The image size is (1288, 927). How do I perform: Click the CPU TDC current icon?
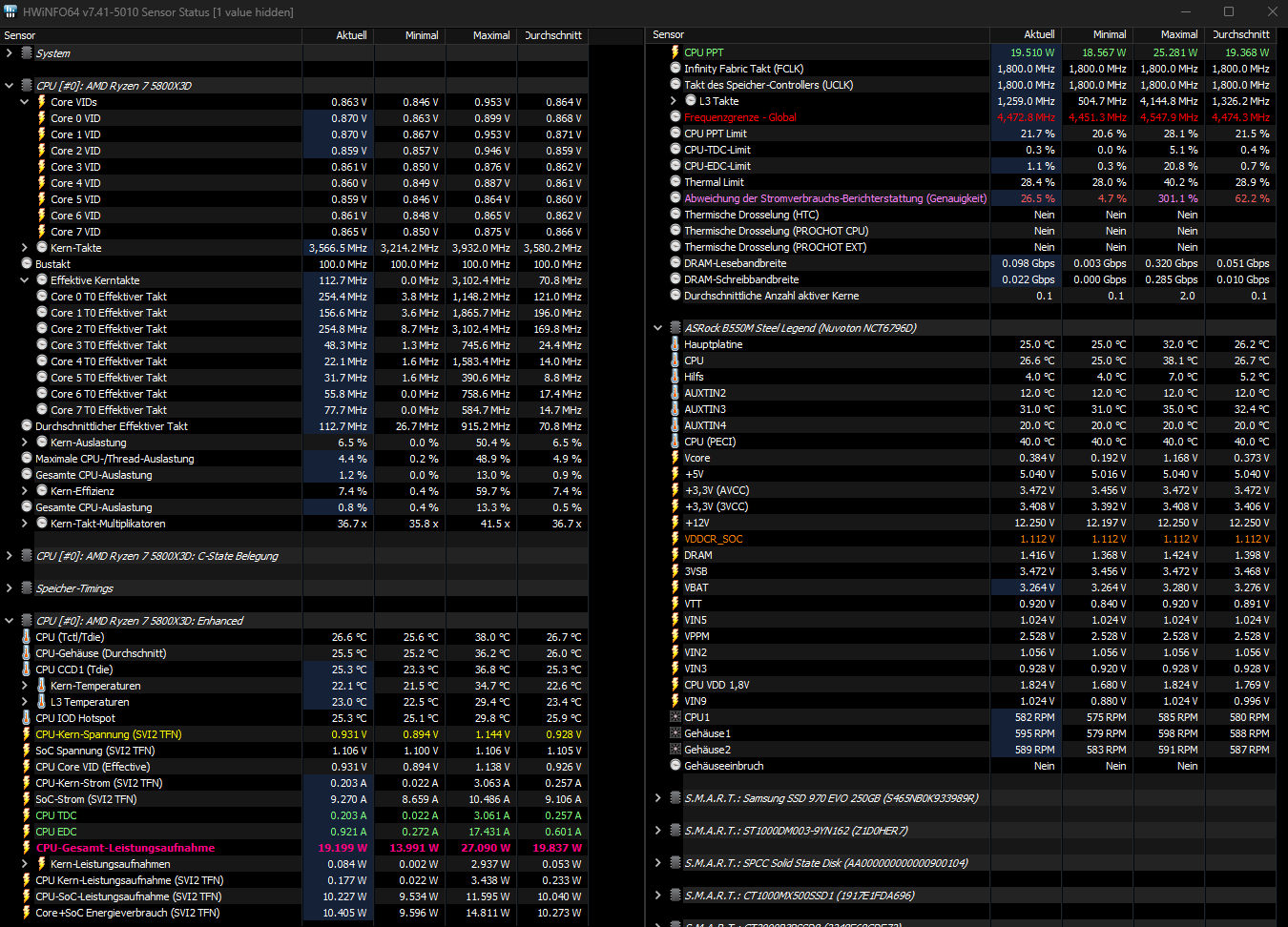click(27, 815)
